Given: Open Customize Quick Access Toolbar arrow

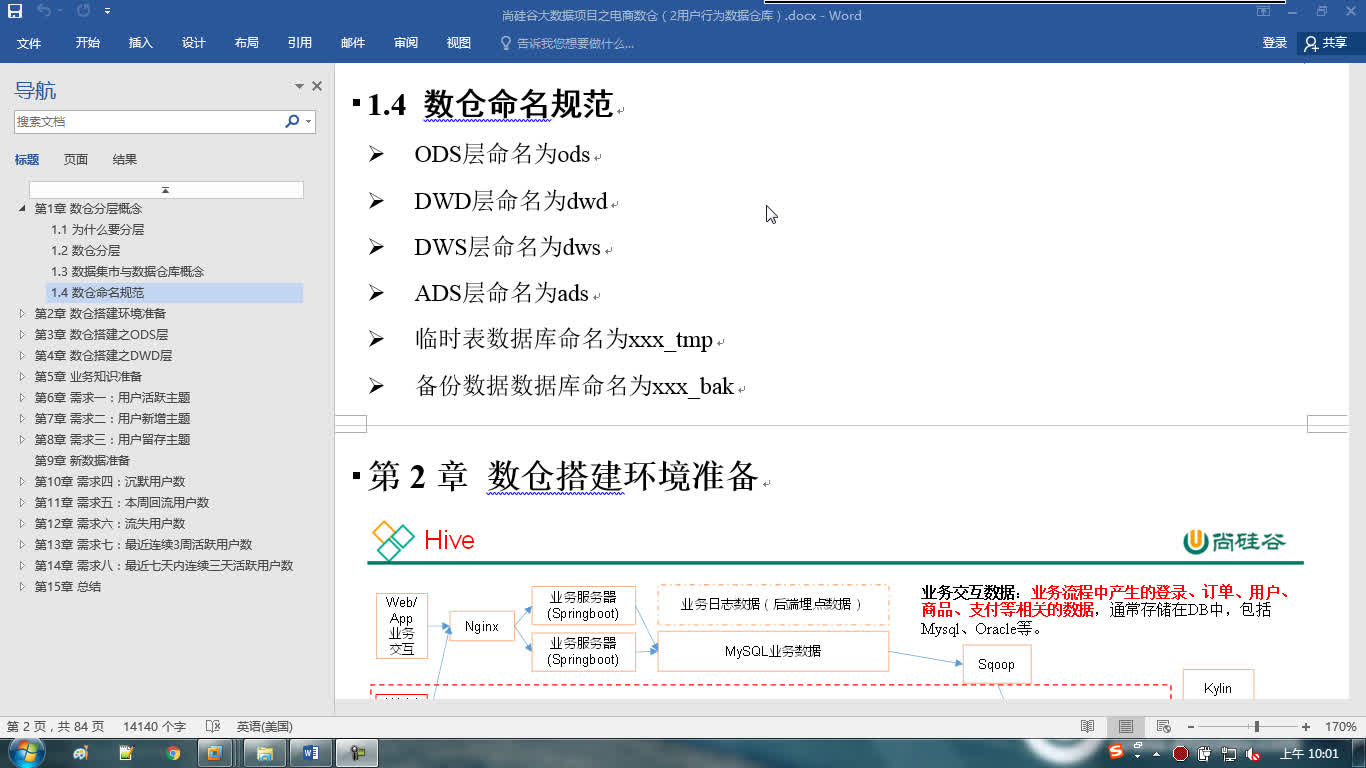Looking at the screenshot, I should 108,12.
